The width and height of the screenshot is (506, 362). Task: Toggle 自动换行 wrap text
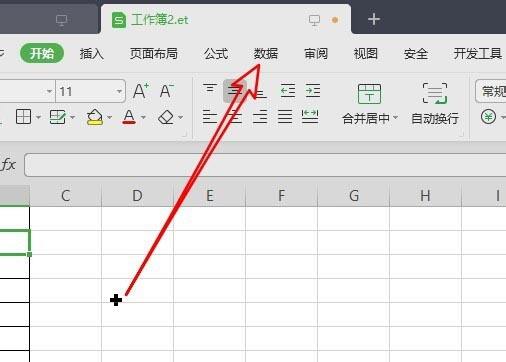[435, 104]
